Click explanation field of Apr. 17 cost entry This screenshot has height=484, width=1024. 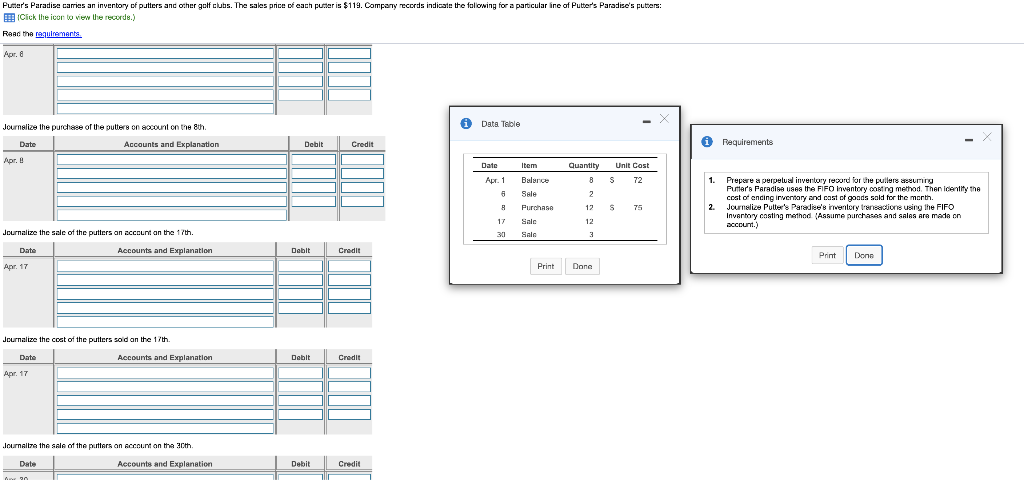coord(165,428)
